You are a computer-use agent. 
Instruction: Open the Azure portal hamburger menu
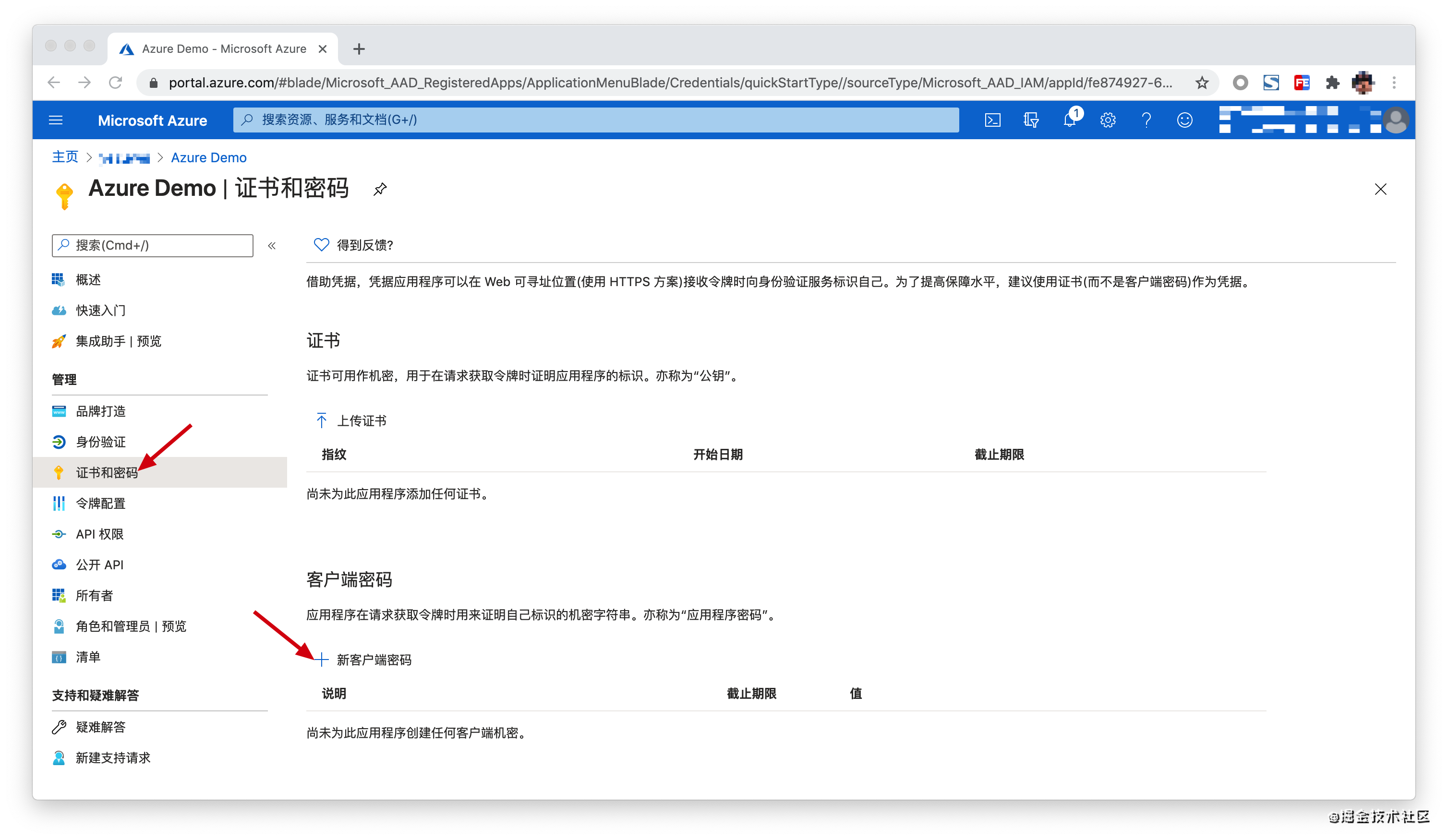pyautogui.click(x=56, y=120)
